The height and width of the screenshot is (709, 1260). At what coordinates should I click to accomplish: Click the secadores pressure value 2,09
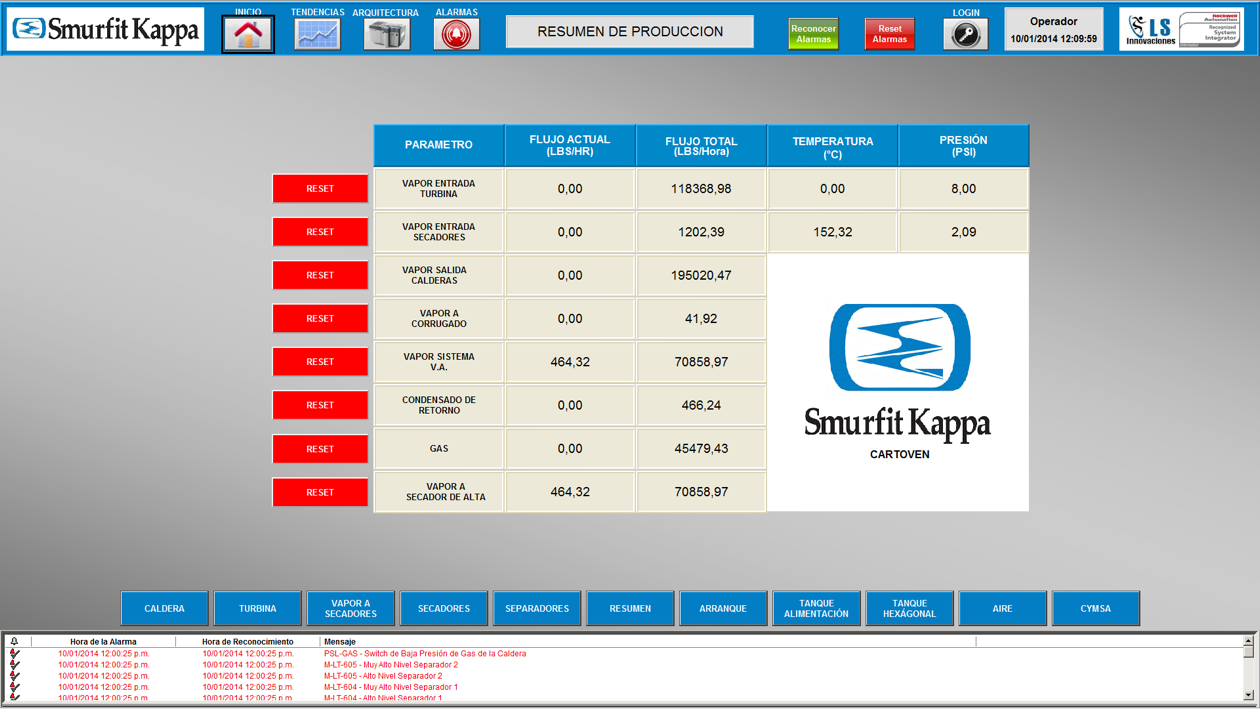[964, 232]
